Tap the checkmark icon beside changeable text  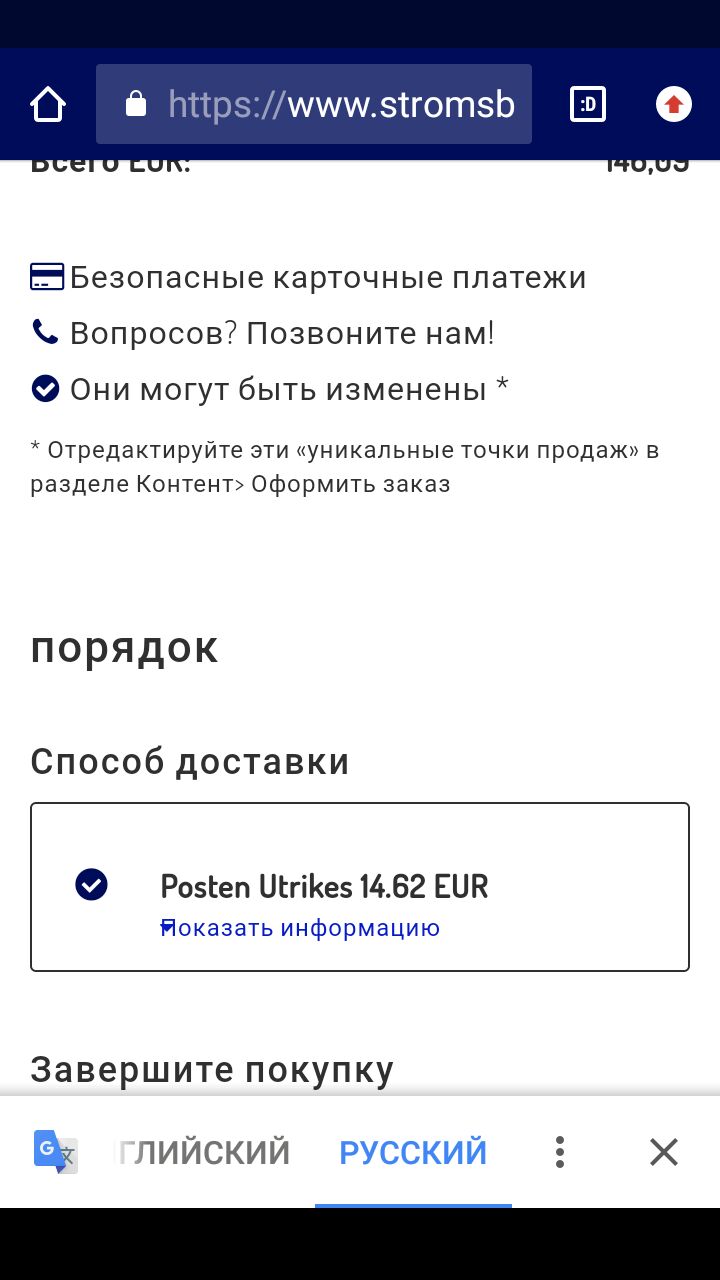46,388
